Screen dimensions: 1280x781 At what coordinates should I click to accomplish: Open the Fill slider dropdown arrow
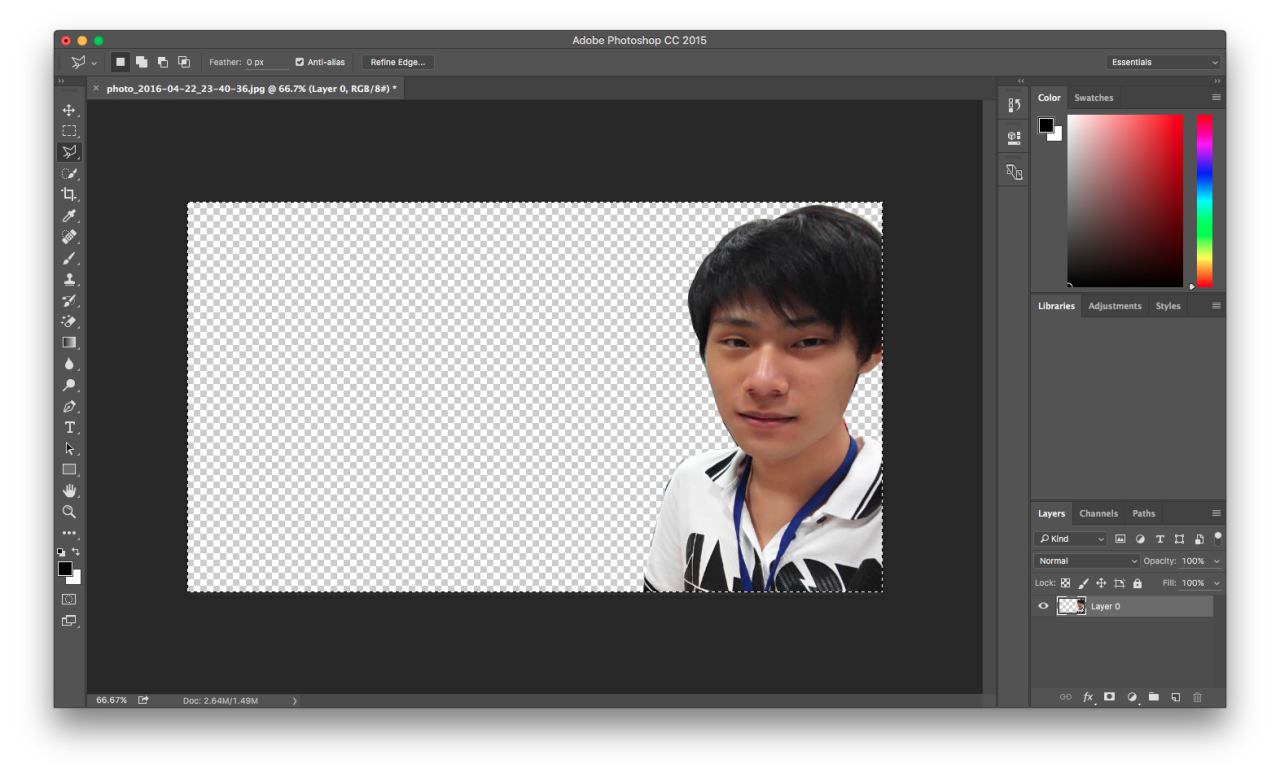click(x=1217, y=583)
